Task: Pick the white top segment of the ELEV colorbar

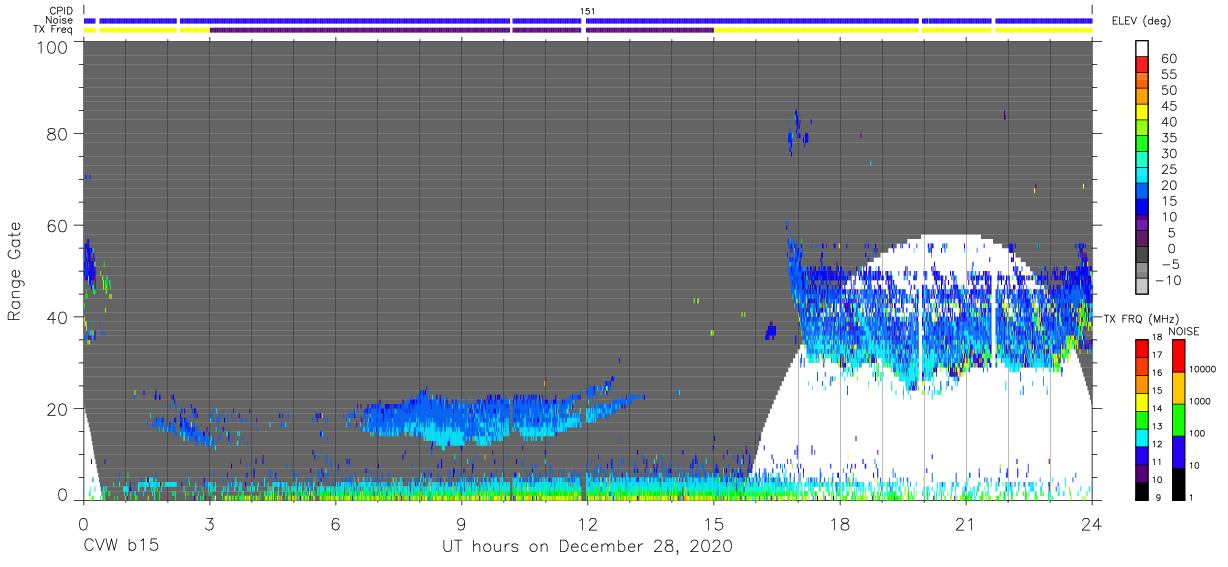Action: [1143, 49]
